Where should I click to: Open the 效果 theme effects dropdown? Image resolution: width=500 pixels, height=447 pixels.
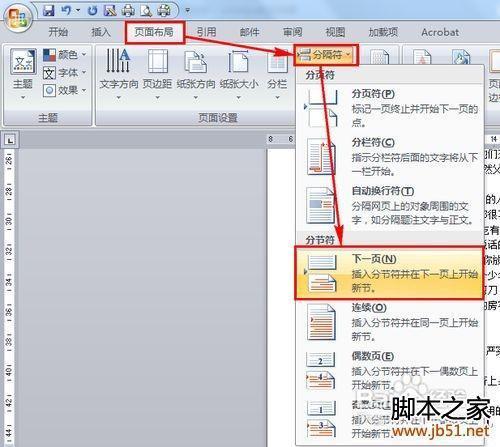tap(65, 90)
